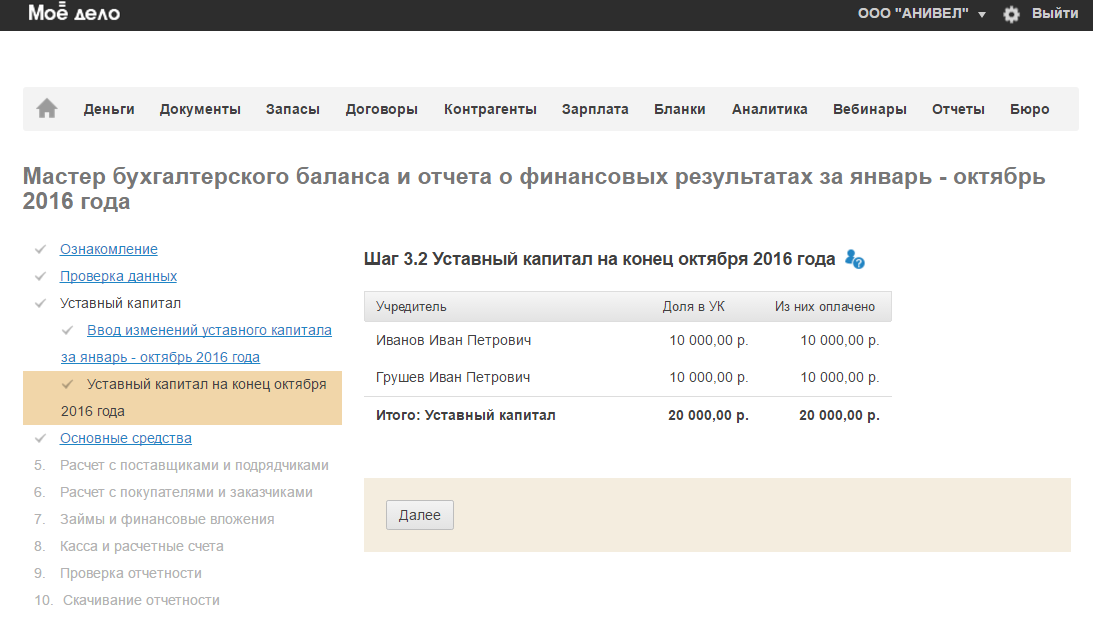Screen dimensions: 1093x643
Task: Click the total share 20 000,00 р. in Доля в УК
Action: click(x=708, y=415)
